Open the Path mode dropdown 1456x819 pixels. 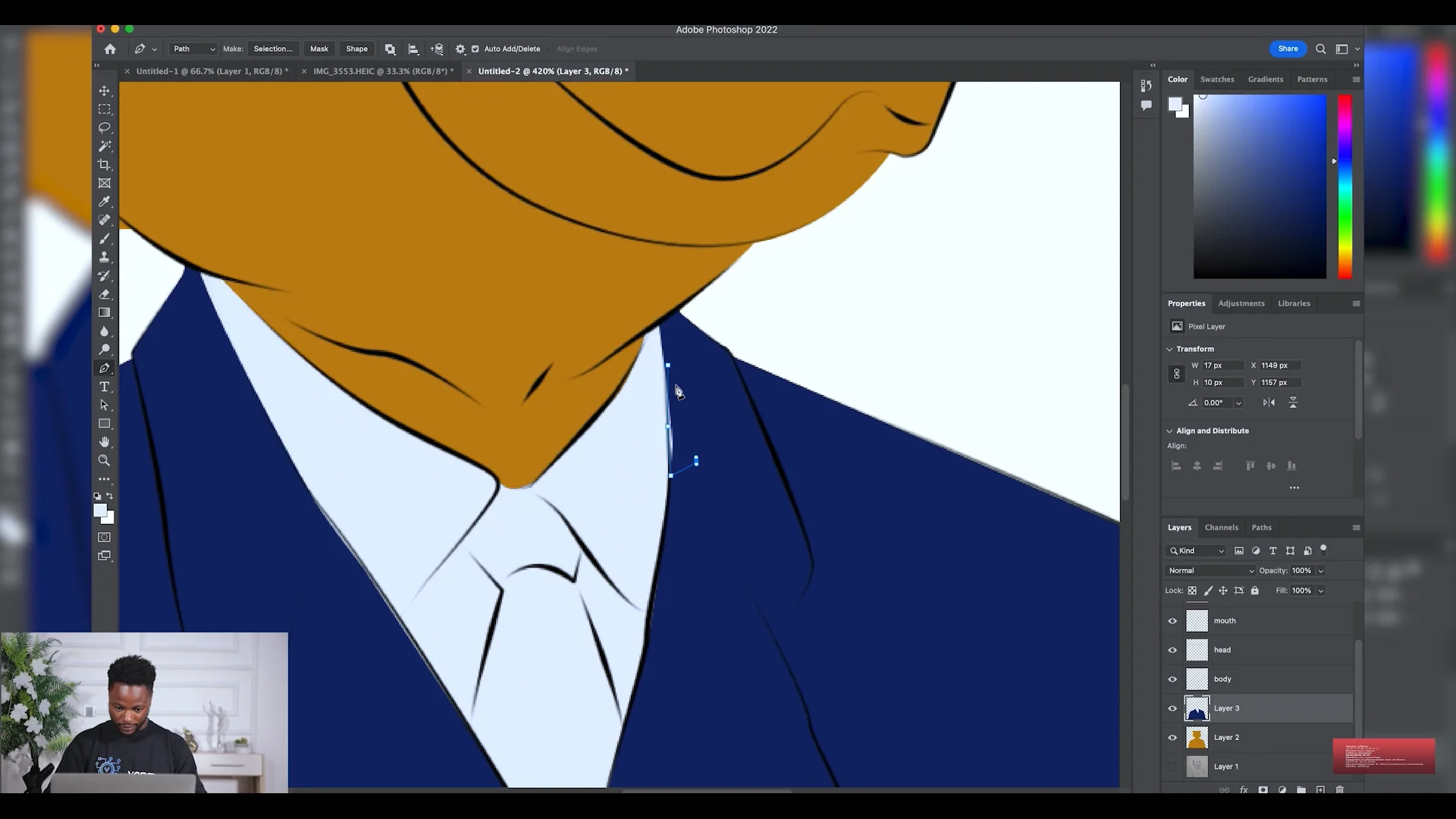(x=193, y=49)
